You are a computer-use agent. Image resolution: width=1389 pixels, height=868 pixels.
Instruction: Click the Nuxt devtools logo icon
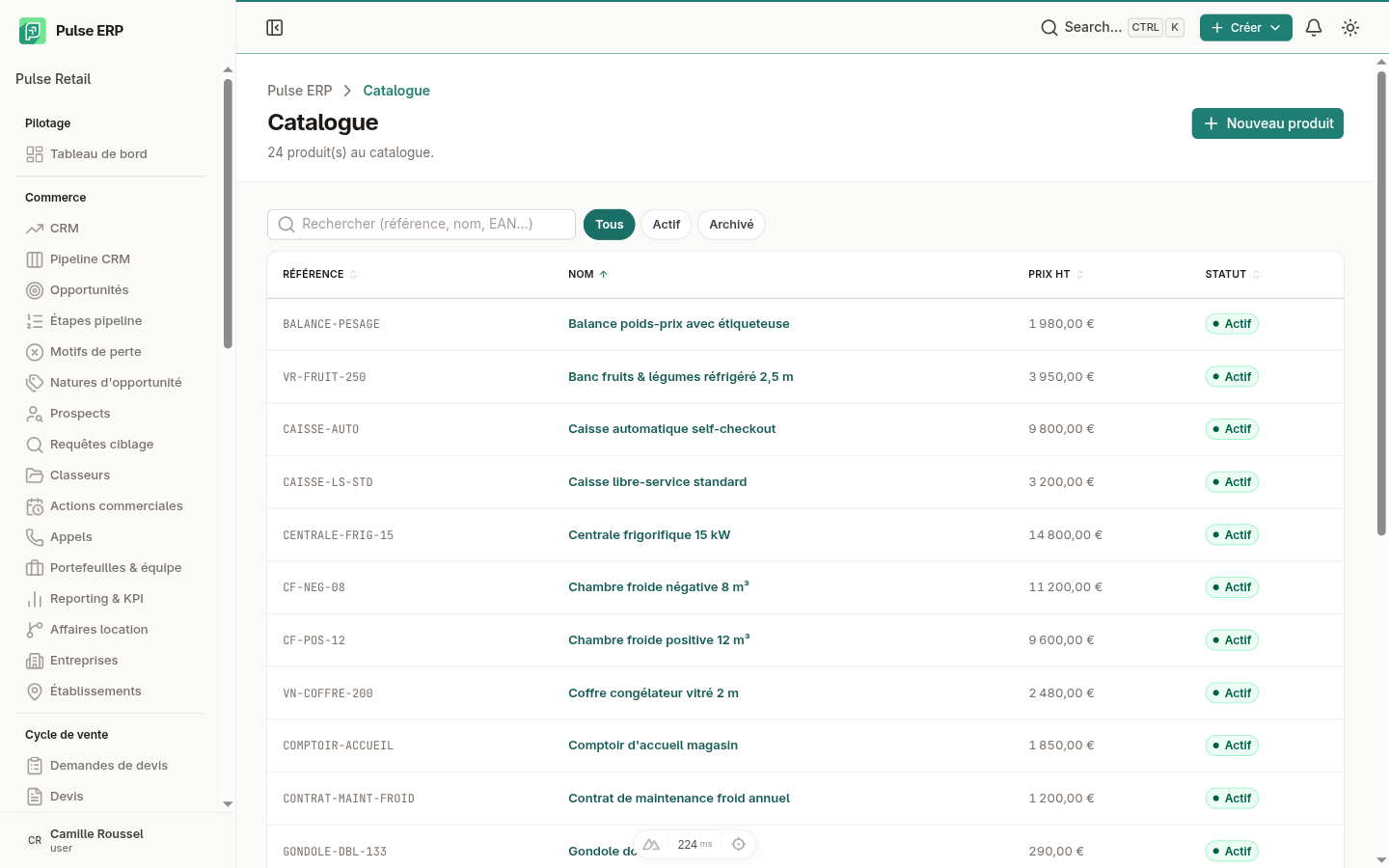tap(651, 844)
